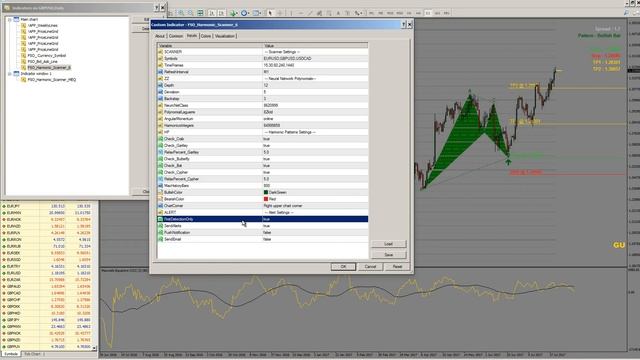Click the Cancel button
Image resolution: width=640 pixels, height=360 pixels.
370,267
